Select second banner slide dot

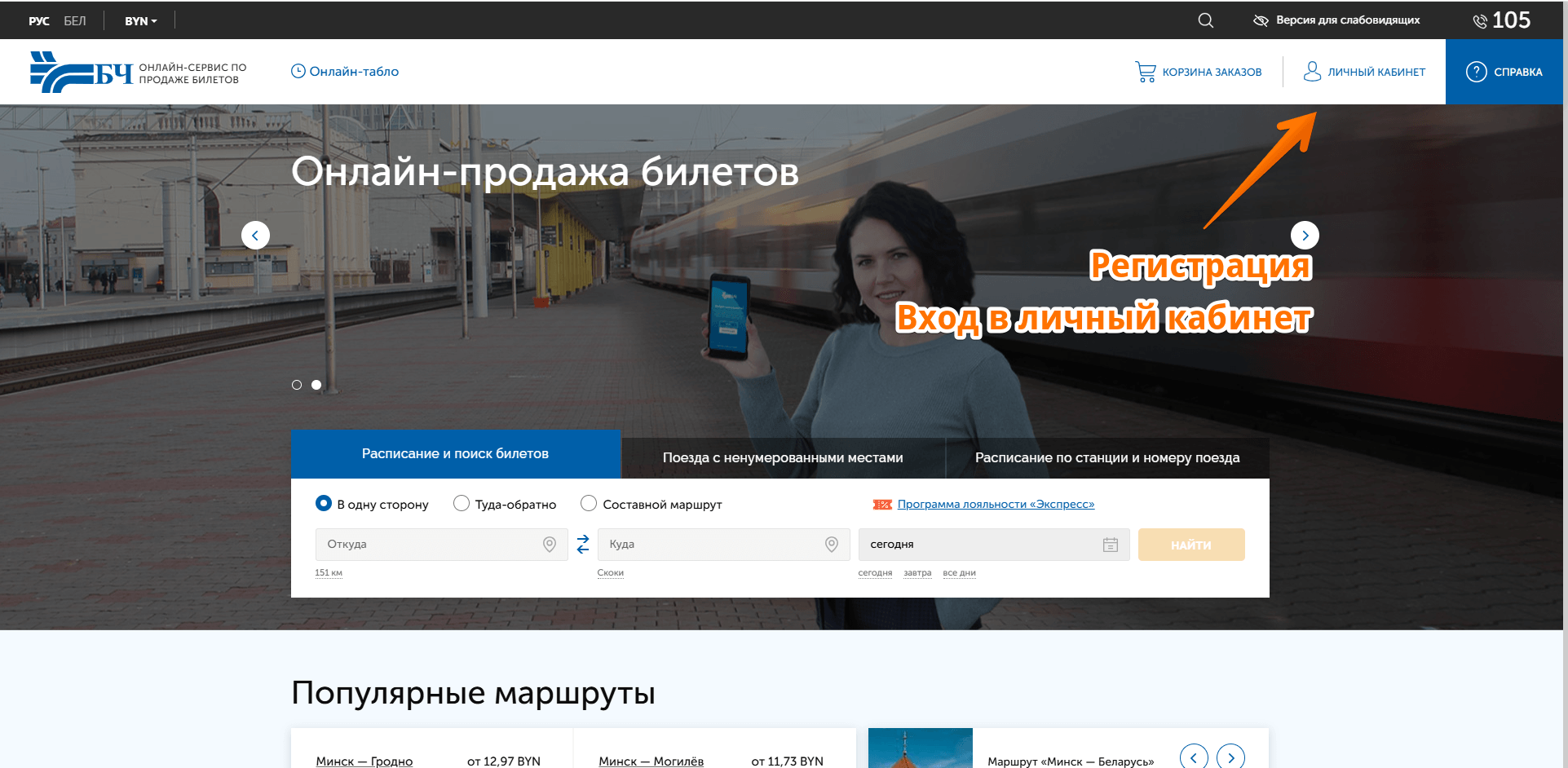point(316,385)
